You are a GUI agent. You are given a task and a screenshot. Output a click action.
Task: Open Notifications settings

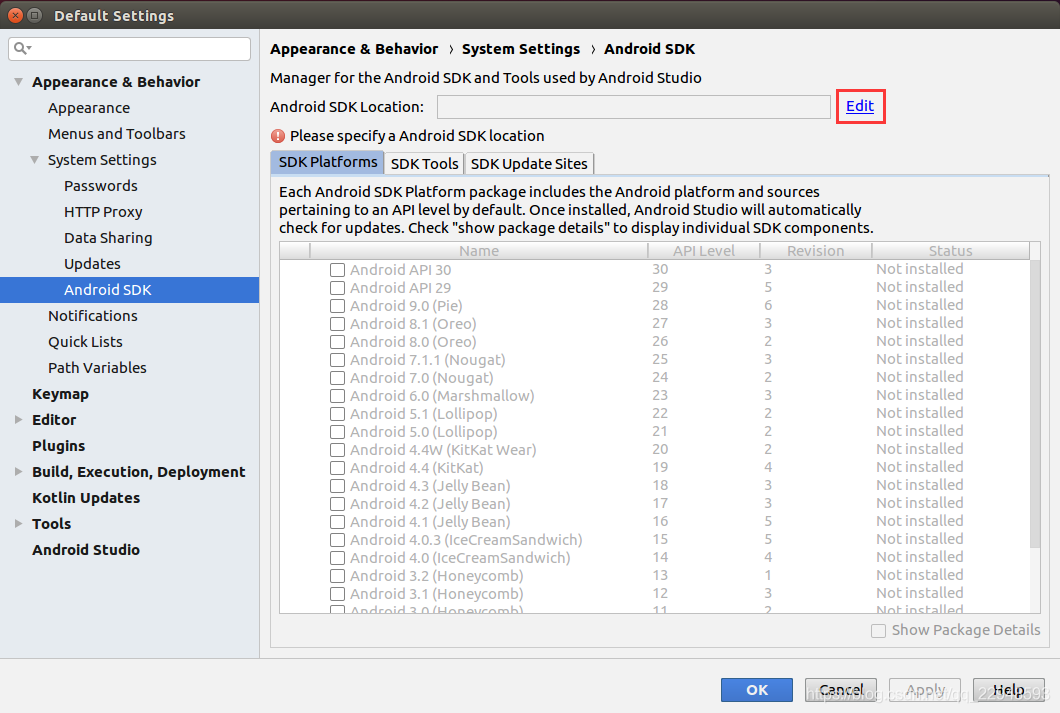point(93,316)
